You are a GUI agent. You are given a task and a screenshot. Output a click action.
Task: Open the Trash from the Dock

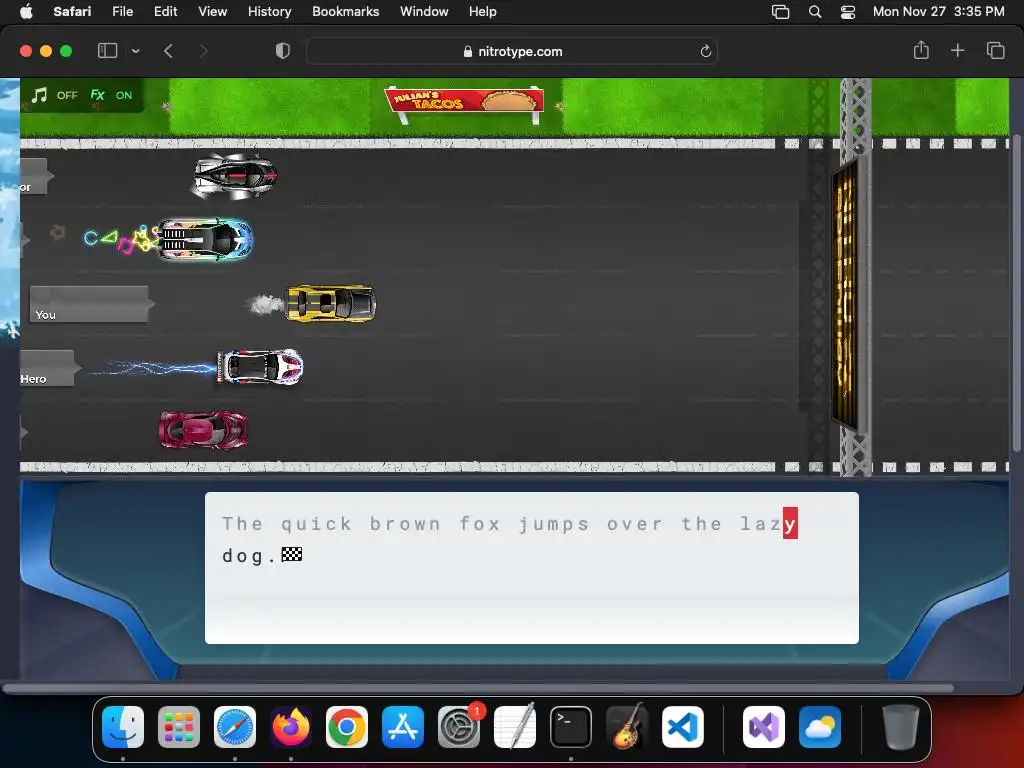[x=901, y=726]
